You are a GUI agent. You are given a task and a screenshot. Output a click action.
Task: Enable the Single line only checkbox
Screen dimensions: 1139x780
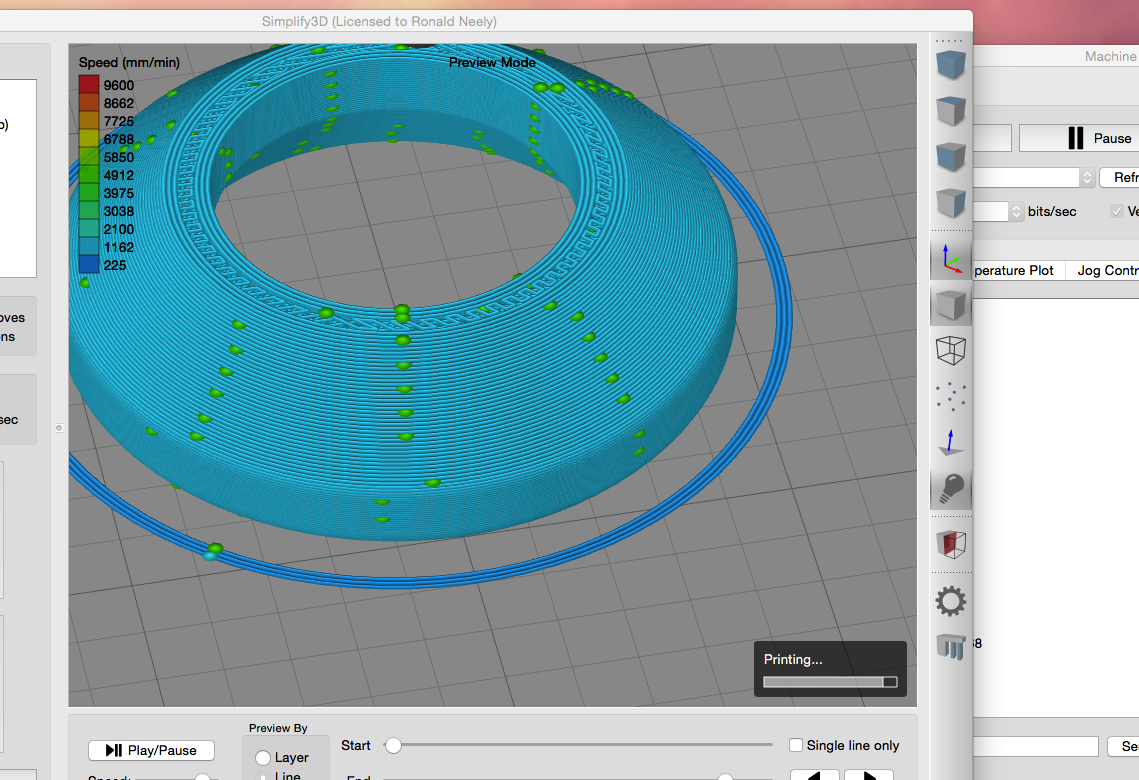[796, 745]
